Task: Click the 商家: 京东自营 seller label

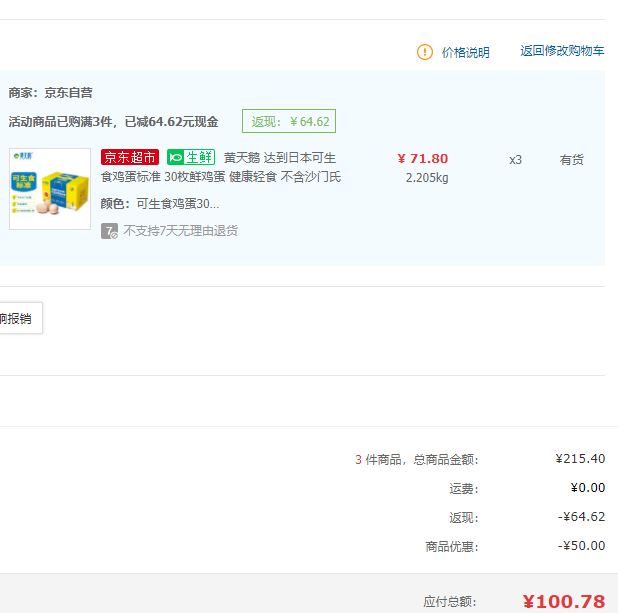Action: point(50,93)
